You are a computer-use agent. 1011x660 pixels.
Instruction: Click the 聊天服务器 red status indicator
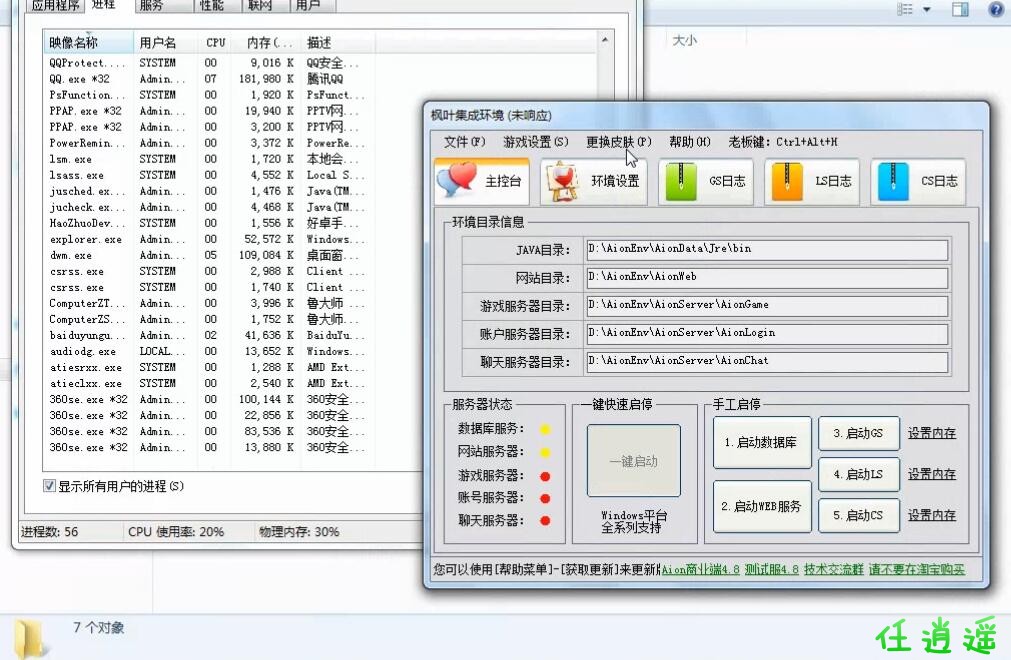[545, 521]
